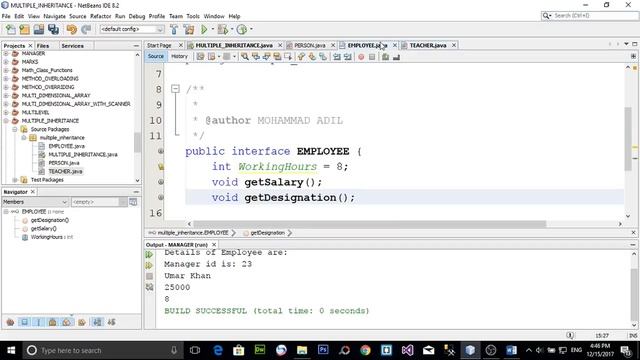Switch to MULTIPLE_INHERITANCE.java tab

(234, 45)
